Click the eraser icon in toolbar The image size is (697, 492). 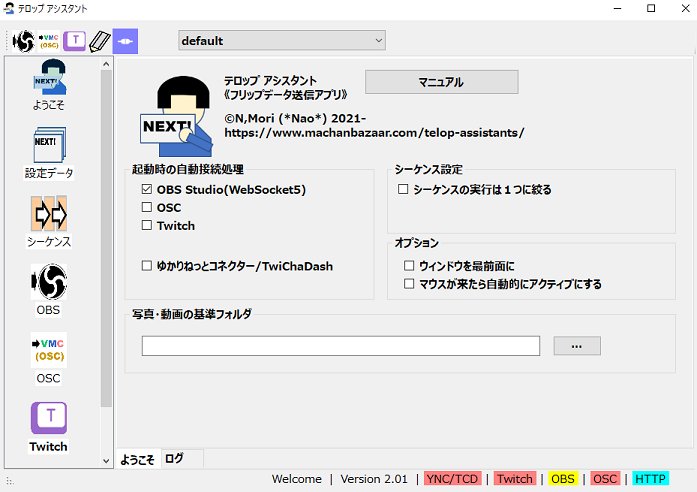pyautogui.click(x=99, y=41)
